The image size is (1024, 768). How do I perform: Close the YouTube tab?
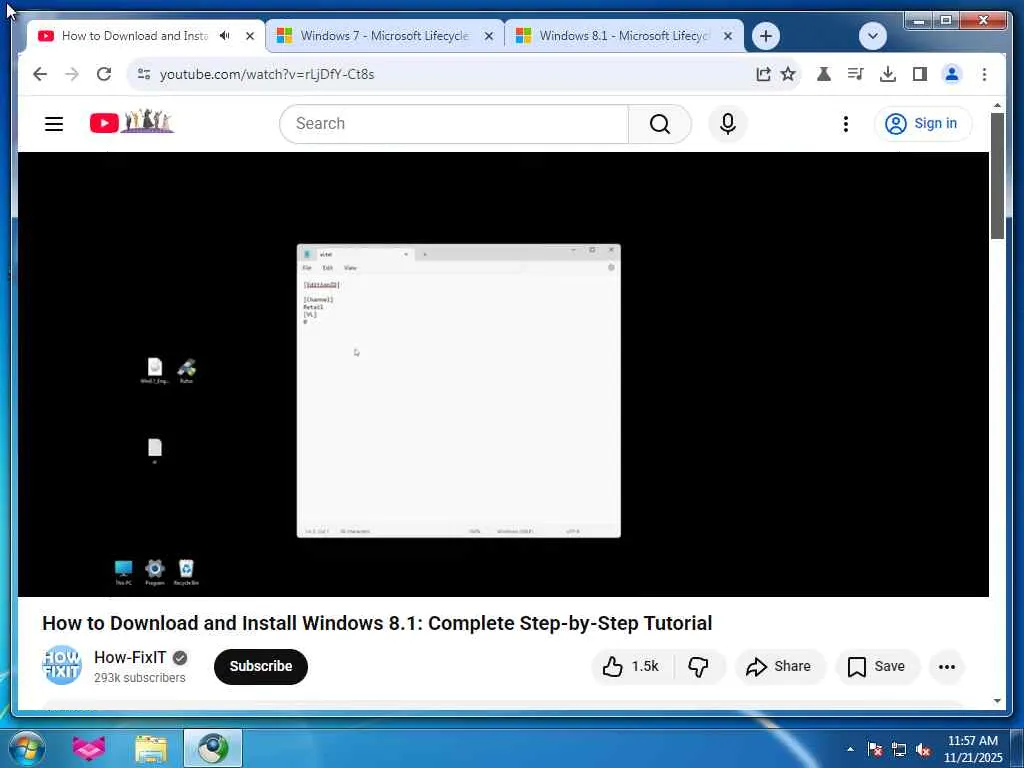[x=249, y=36]
